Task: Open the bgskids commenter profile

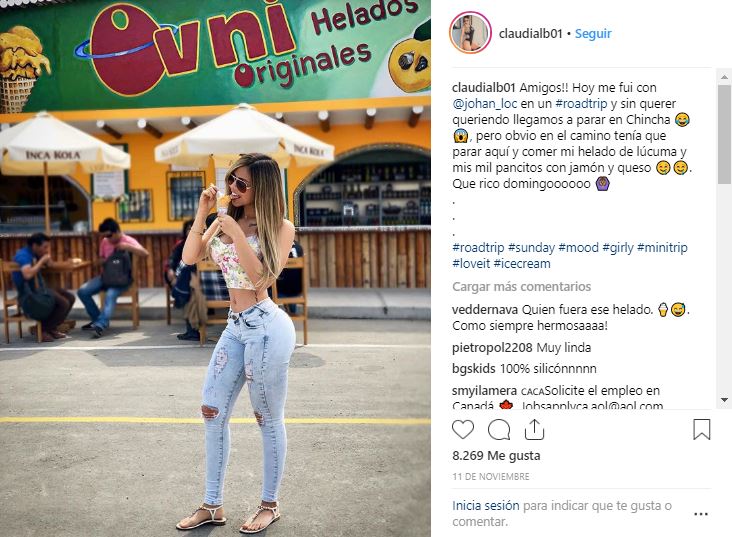Action: tap(473, 368)
